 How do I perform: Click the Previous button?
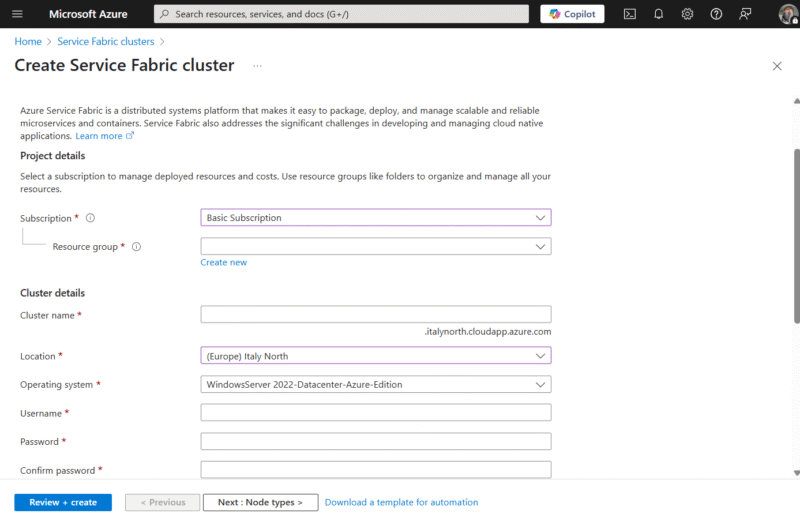[163, 502]
